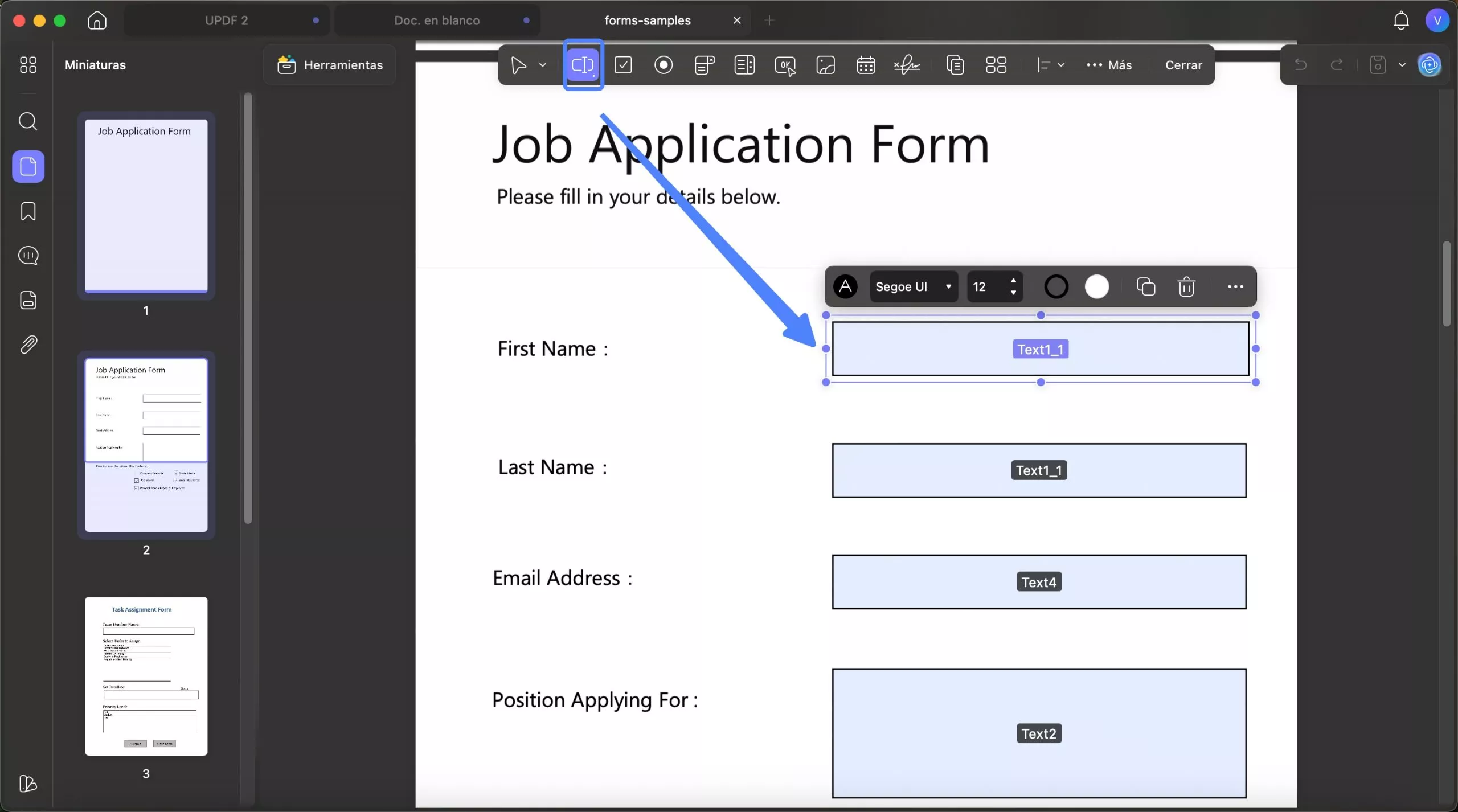Click the UPDF AI assistant icon
Image resolution: width=1458 pixels, height=812 pixels.
tap(1430, 65)
